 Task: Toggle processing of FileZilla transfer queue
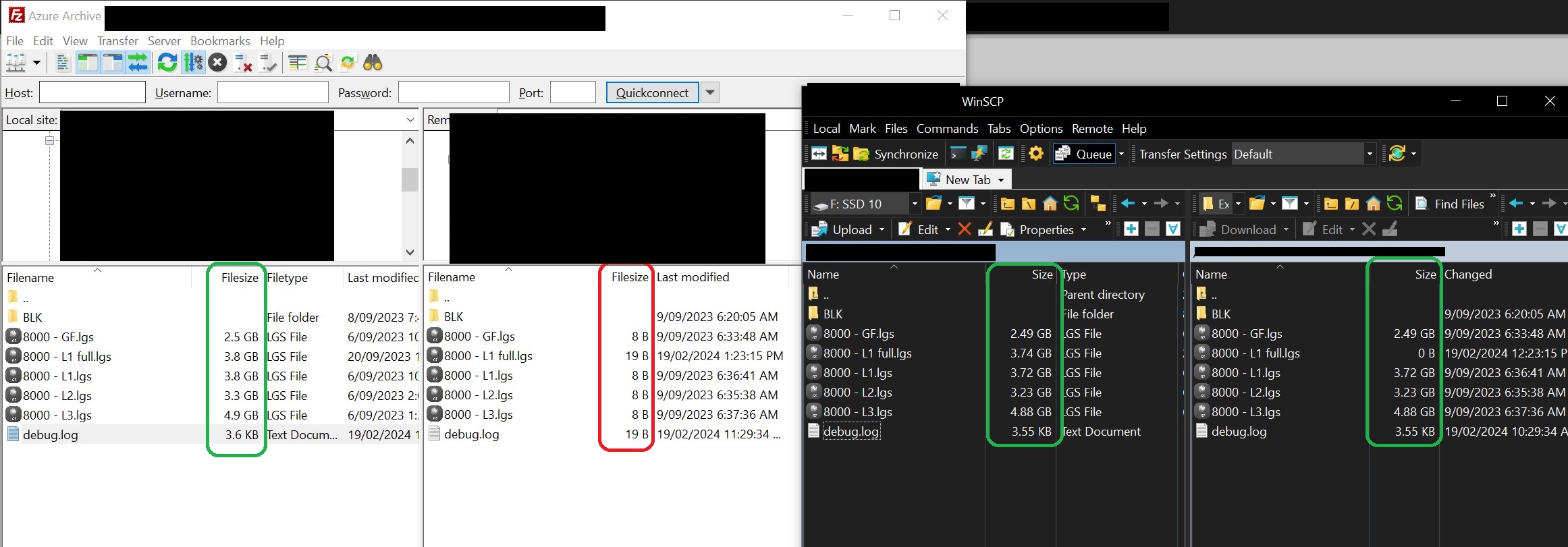click(193, 63)
